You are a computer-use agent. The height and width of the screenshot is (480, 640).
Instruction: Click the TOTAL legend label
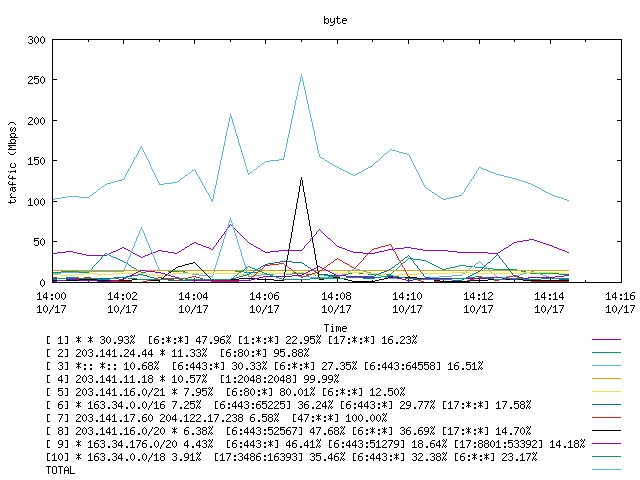click(x=60, y=470)
